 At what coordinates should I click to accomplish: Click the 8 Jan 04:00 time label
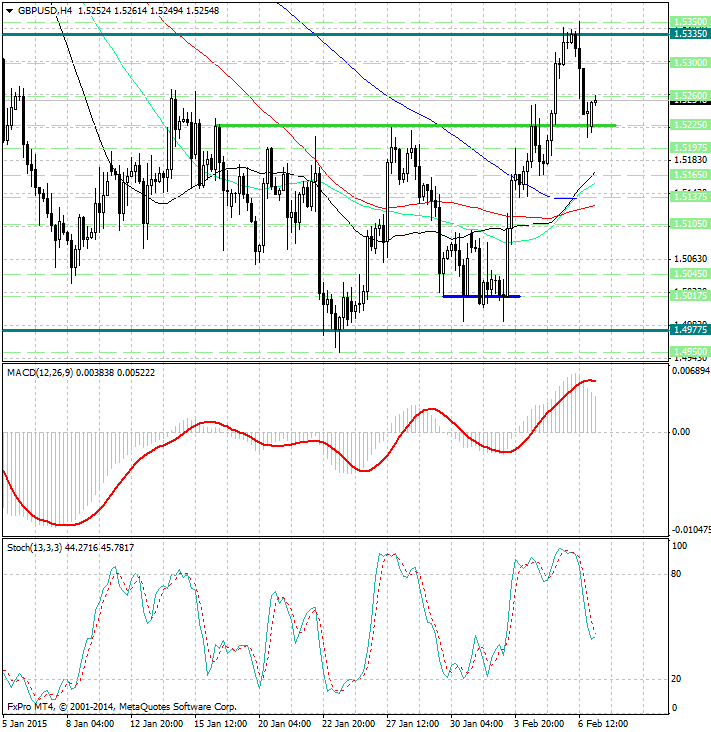pos(90,724)
